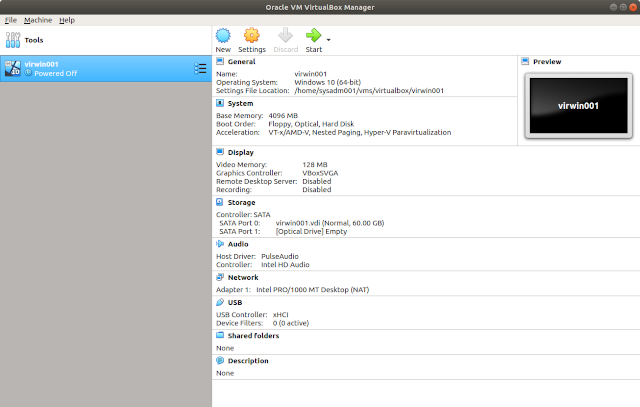This screenshot has width=640, height=407.
Task: Click the Network section icon
Action: tap(220, 277)
